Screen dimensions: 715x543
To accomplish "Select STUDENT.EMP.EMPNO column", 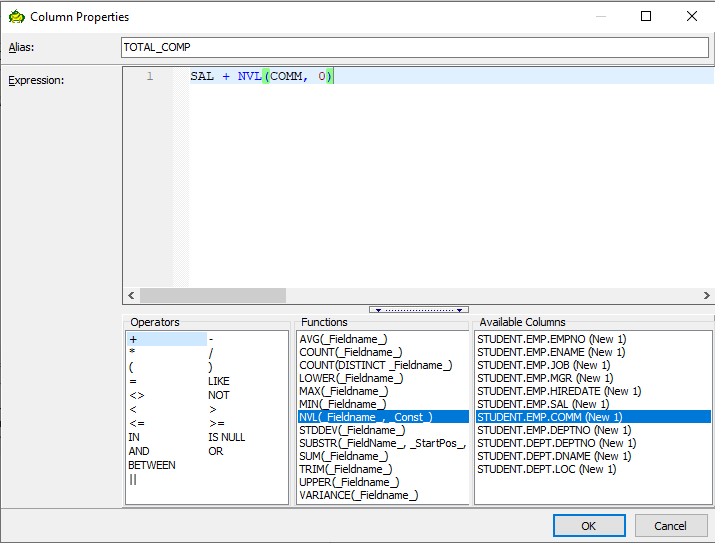I will [552, 339].
